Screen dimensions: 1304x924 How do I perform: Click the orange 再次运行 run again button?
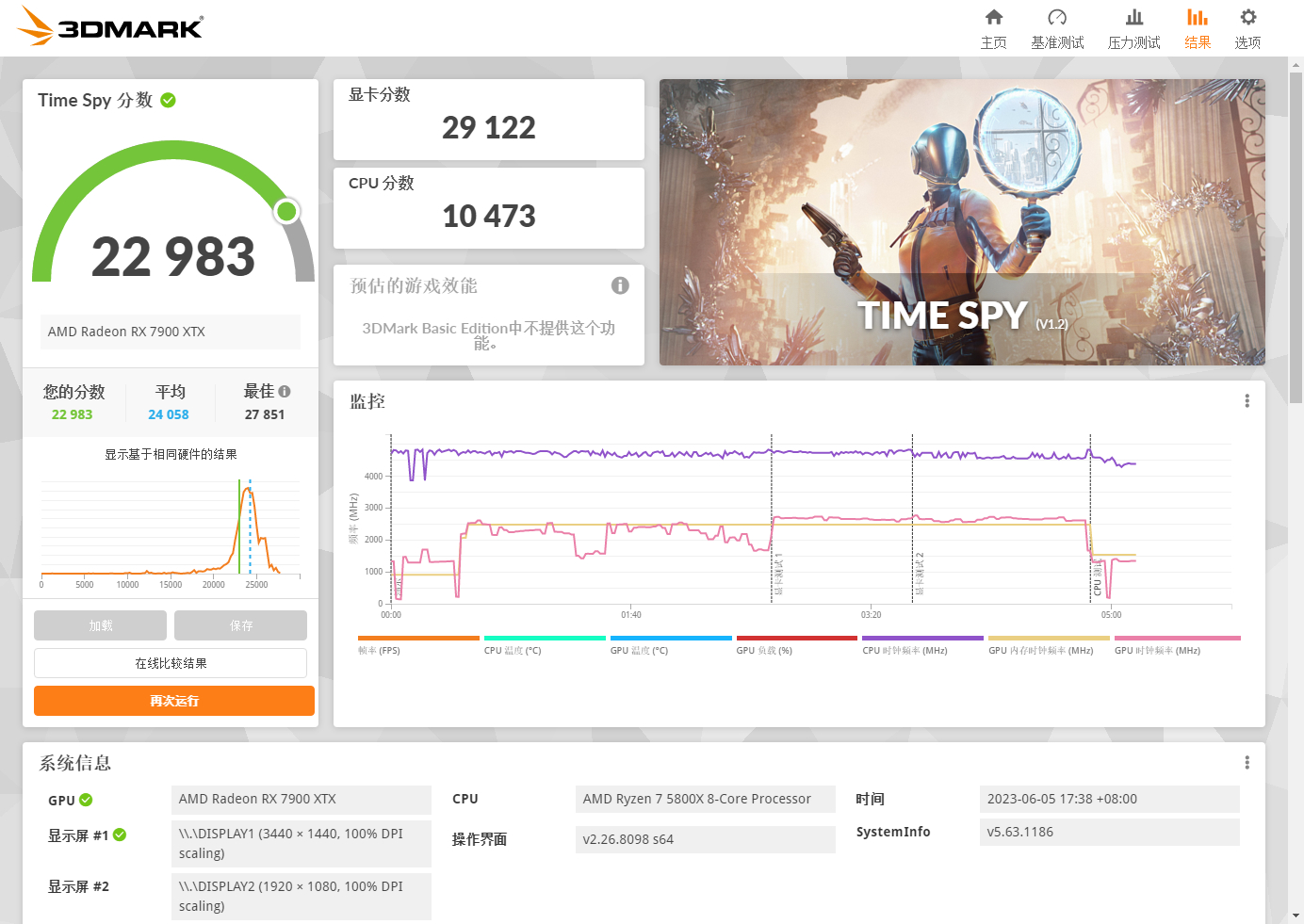pyautogui.click(x=174, y=701)
